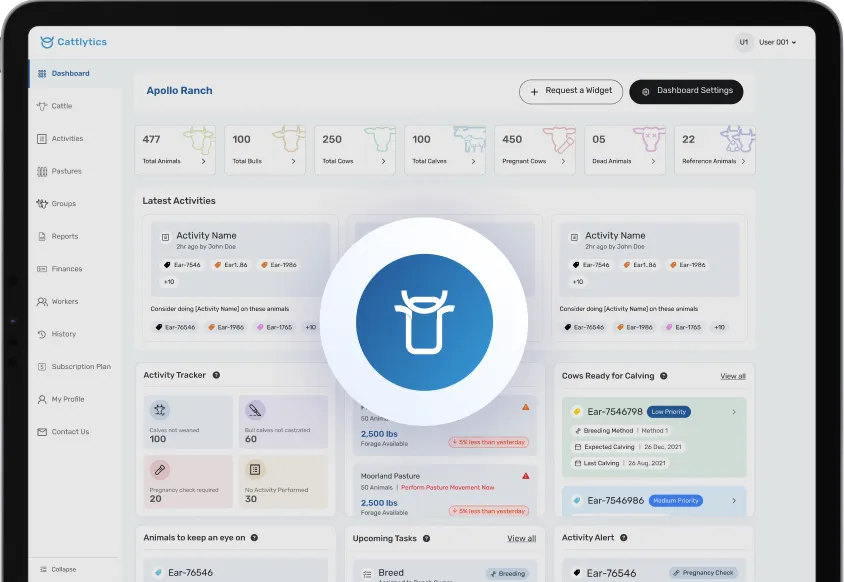This screenshot has height=582, width=844.
Task: Open the User 001 dropdown
Action: [x=777, y=42]
